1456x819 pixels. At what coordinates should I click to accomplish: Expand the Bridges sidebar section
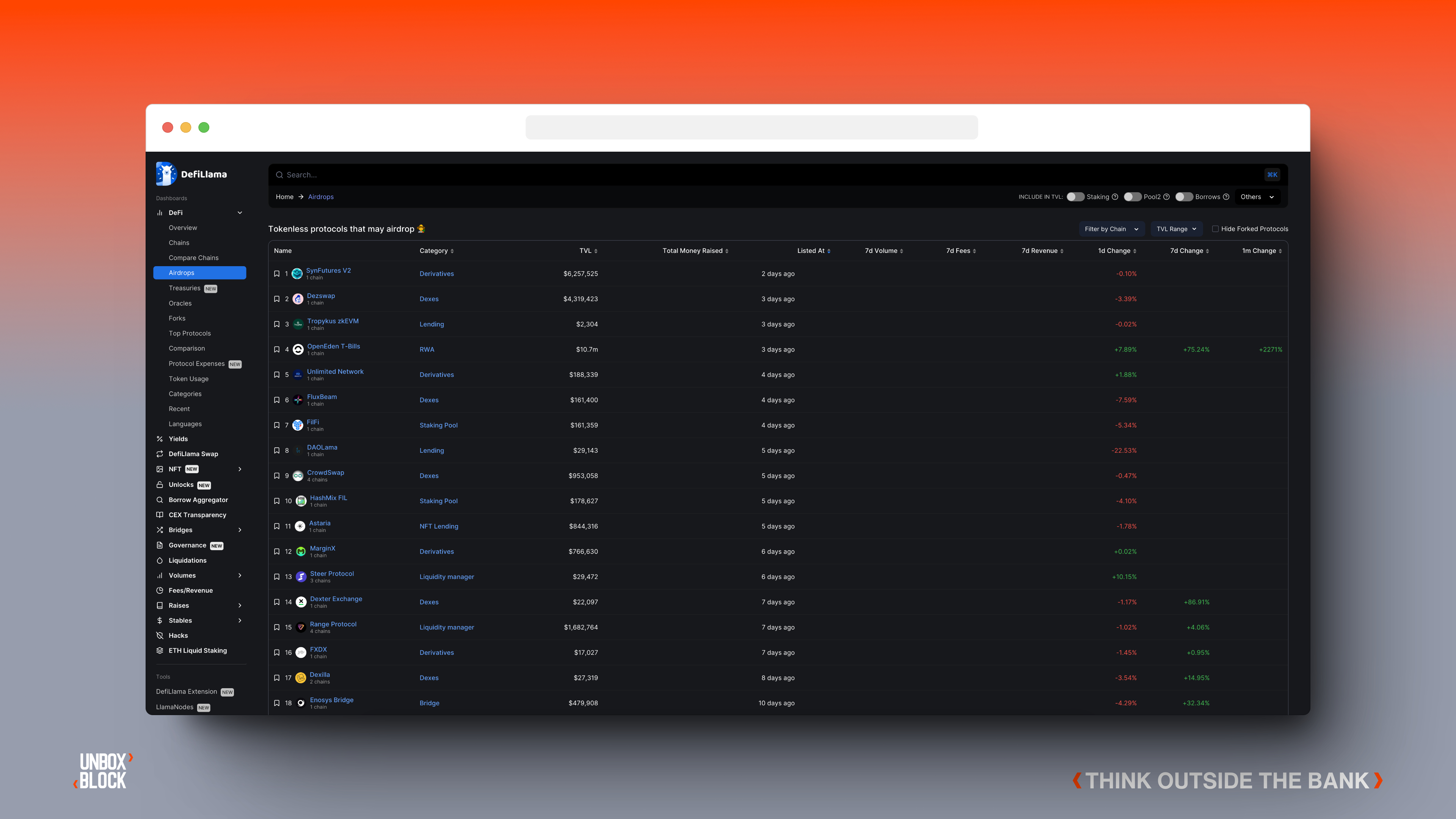coord(240,530)
